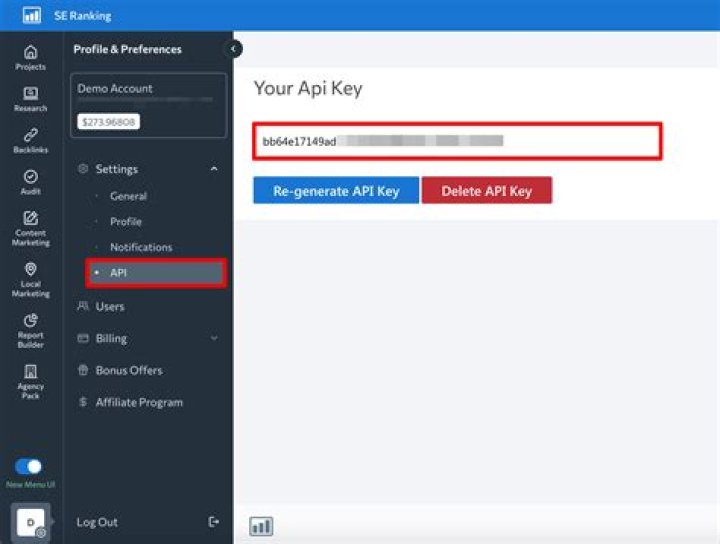Open the Users menu item
Screen dimensions: 720x544
point(110,306)
